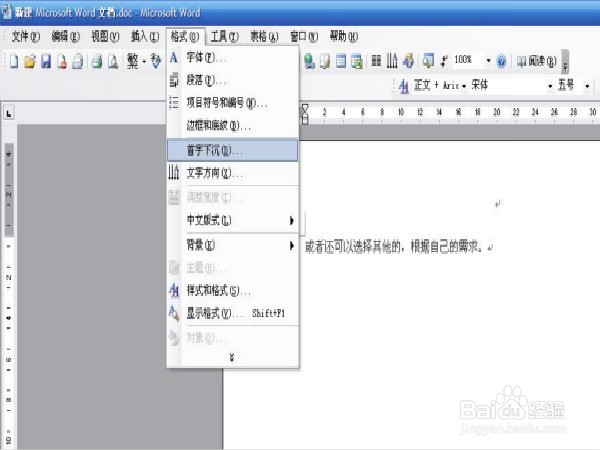Image resolution: width=600 pixels, height=450 pixels.
Task: Open the 文件(F) menu
Action: click(x=26, y=37)
